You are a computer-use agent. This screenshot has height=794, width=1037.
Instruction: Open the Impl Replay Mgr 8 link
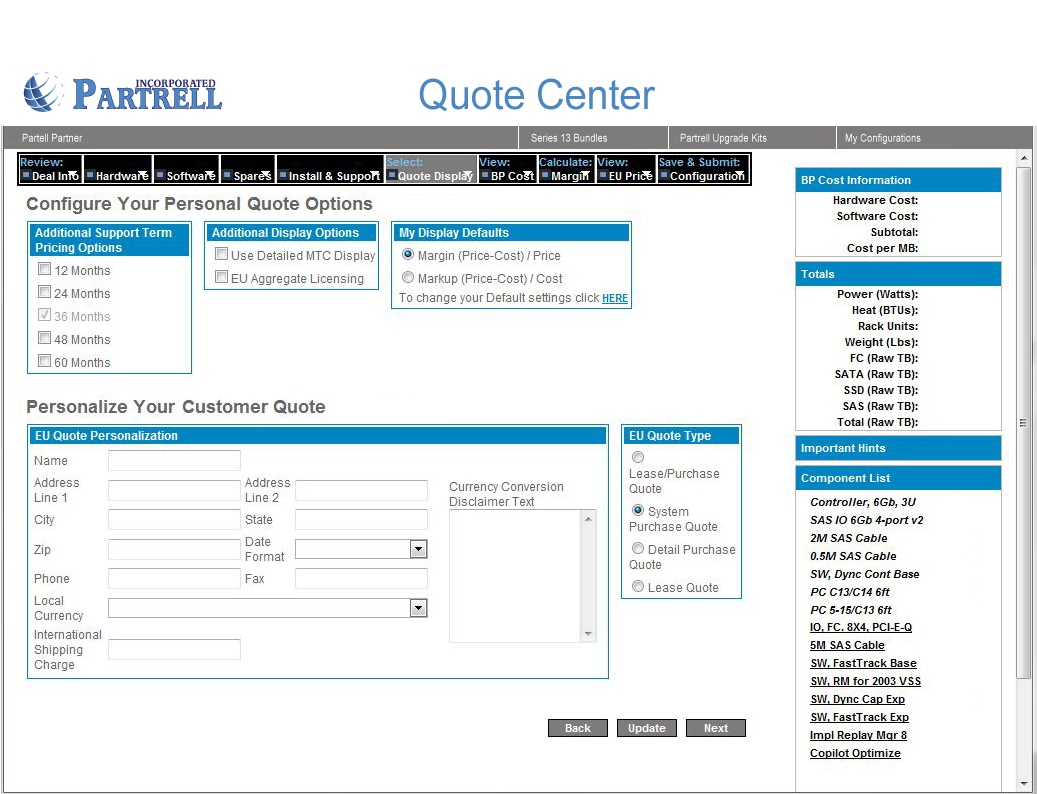[x=858, y=734]
